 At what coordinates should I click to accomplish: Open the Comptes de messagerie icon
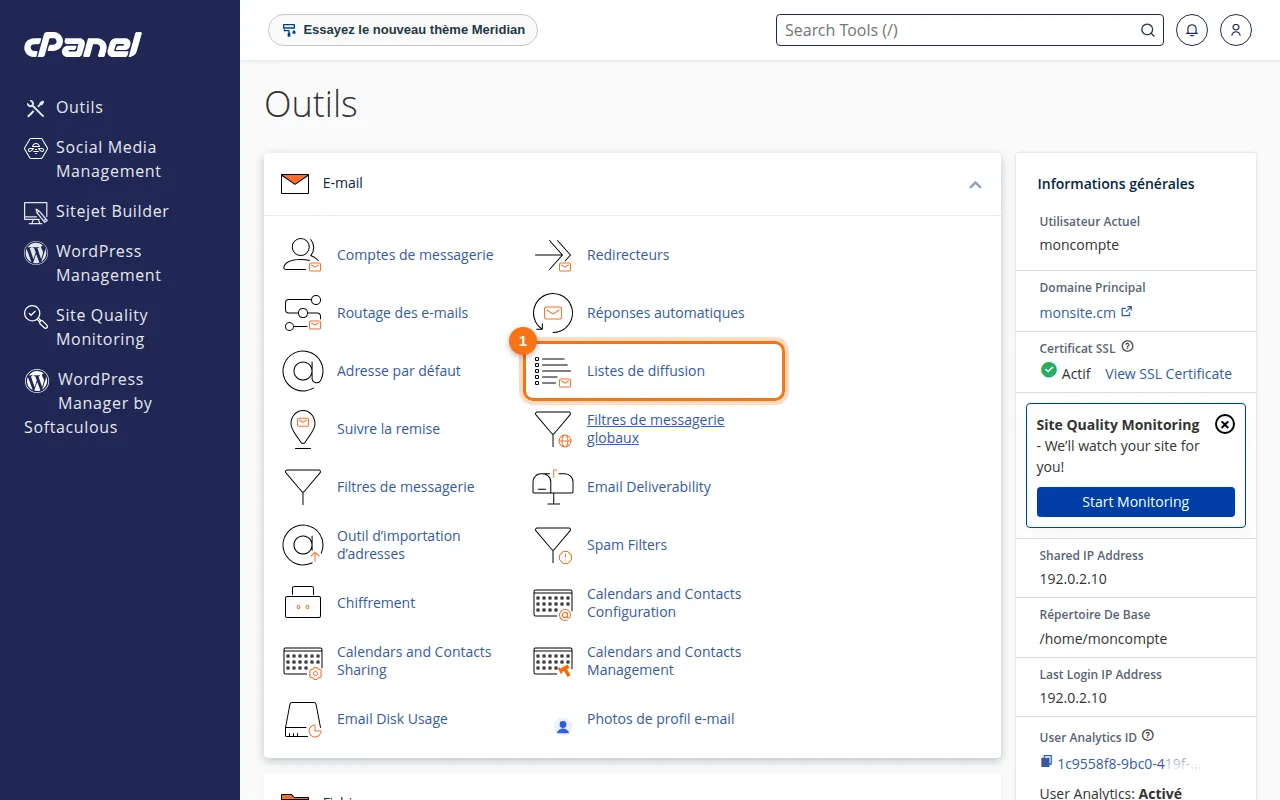pos(302,255)
